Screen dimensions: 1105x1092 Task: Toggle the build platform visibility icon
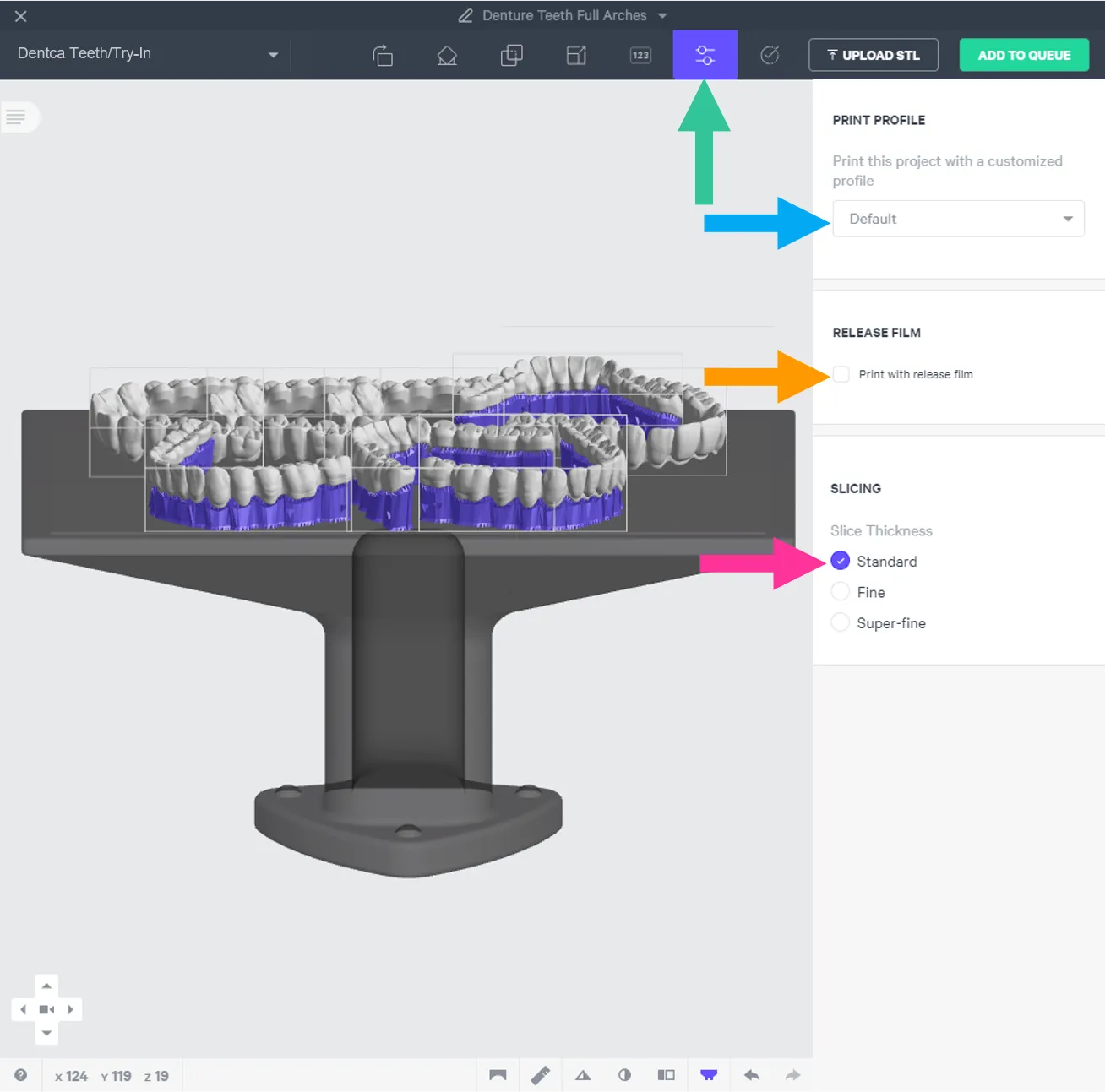(709, 1075)
